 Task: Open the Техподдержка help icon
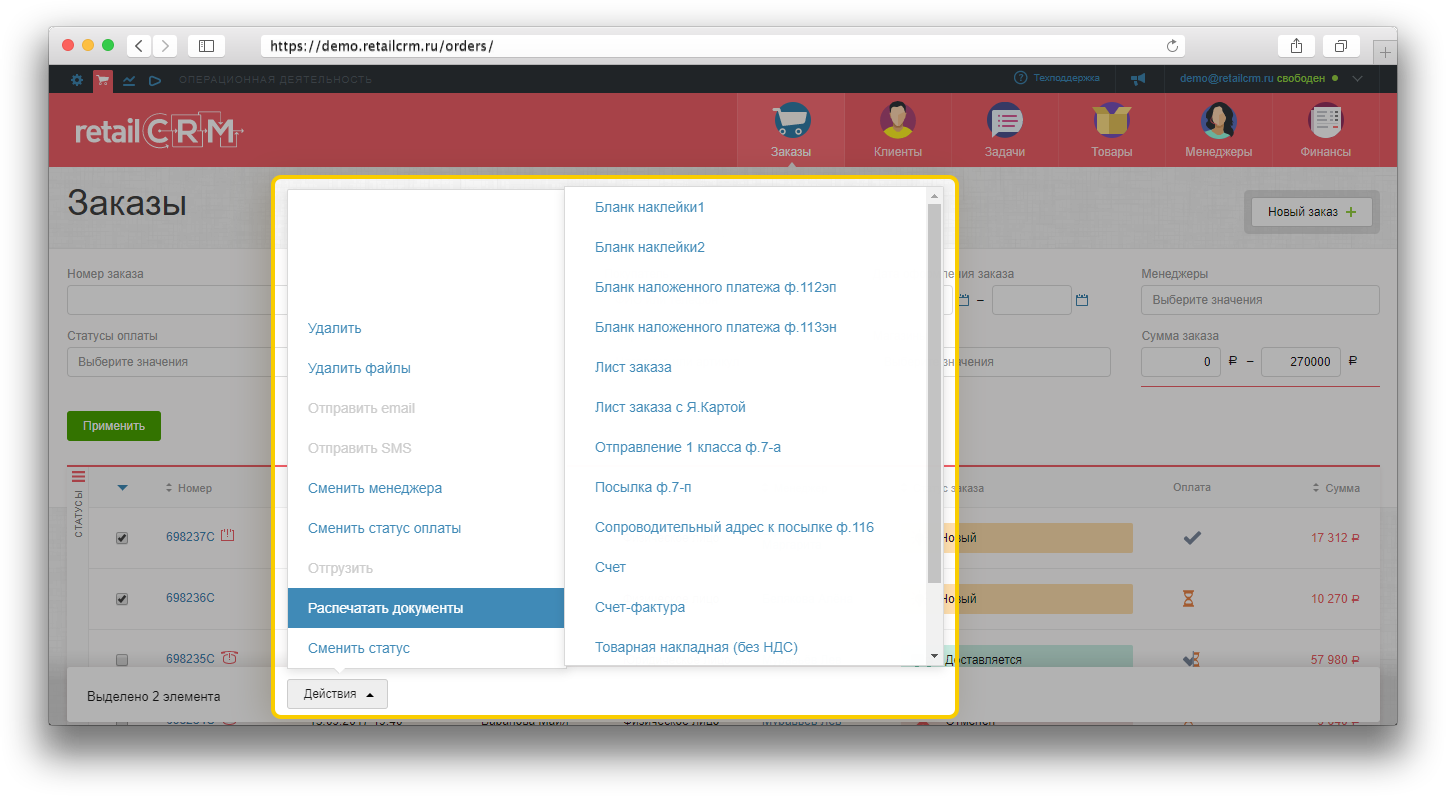click(x=1020, y=78)
